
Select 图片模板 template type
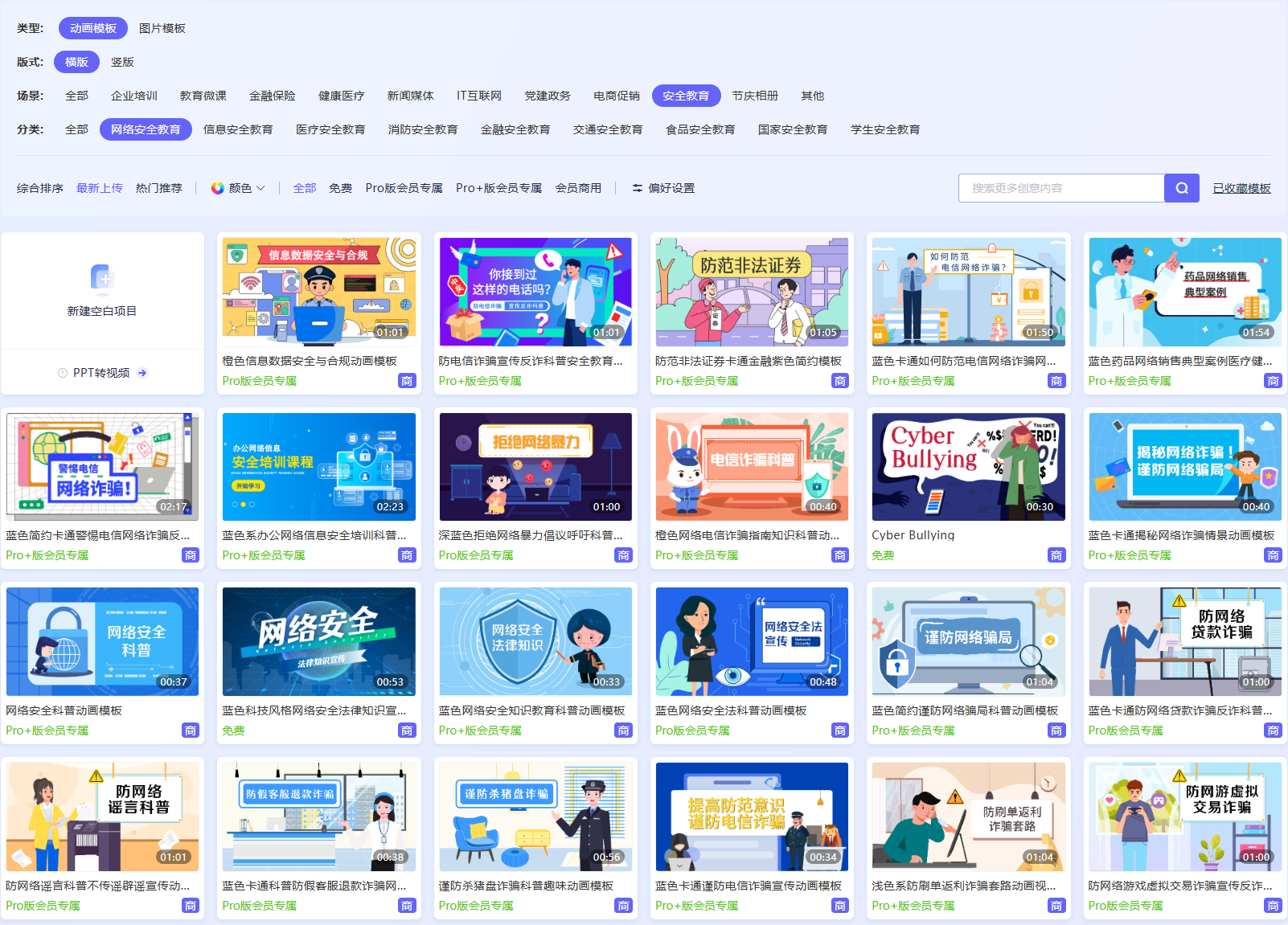161,28
